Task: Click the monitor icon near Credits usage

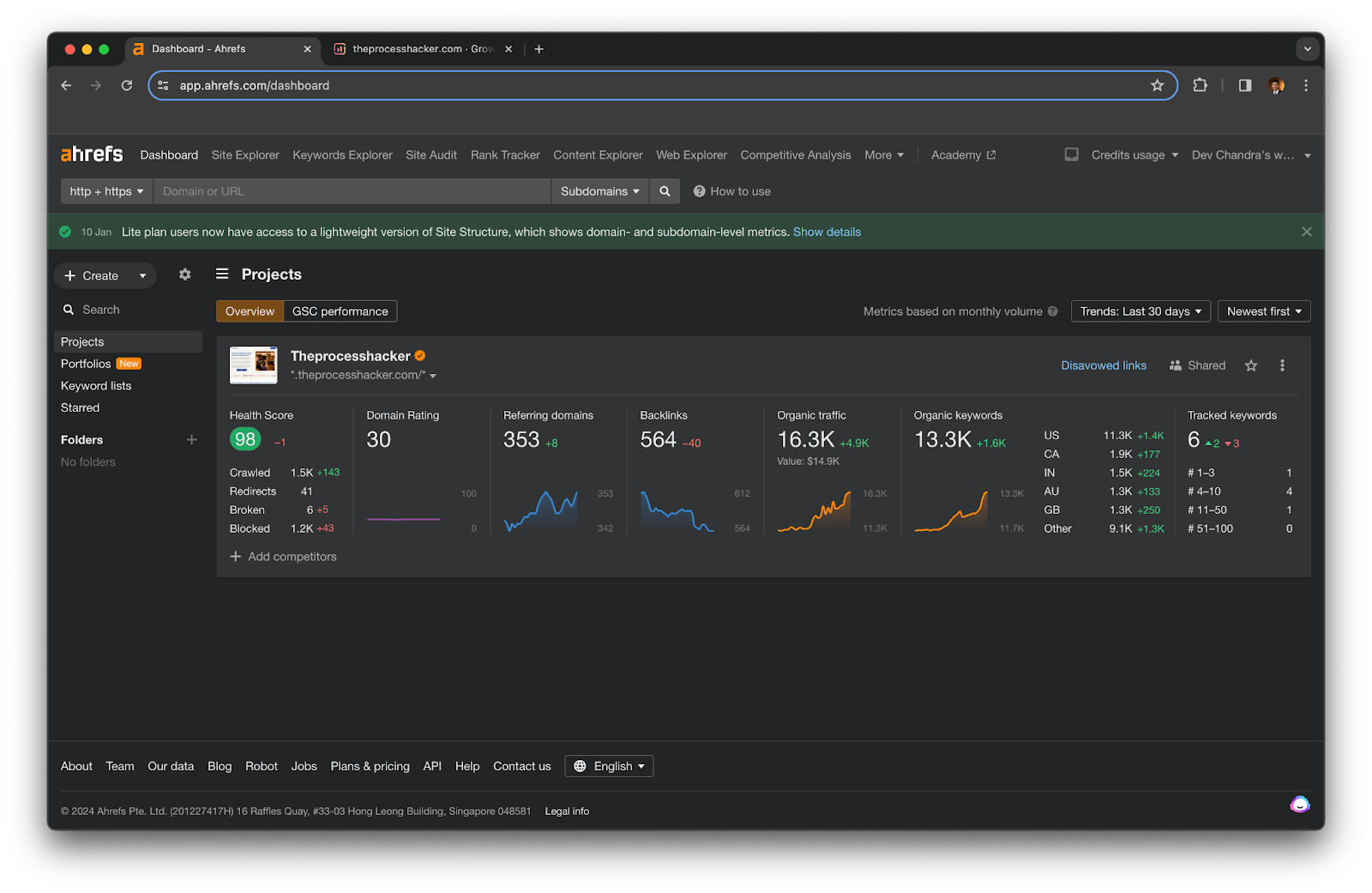Action: [x=1072, y=154]
